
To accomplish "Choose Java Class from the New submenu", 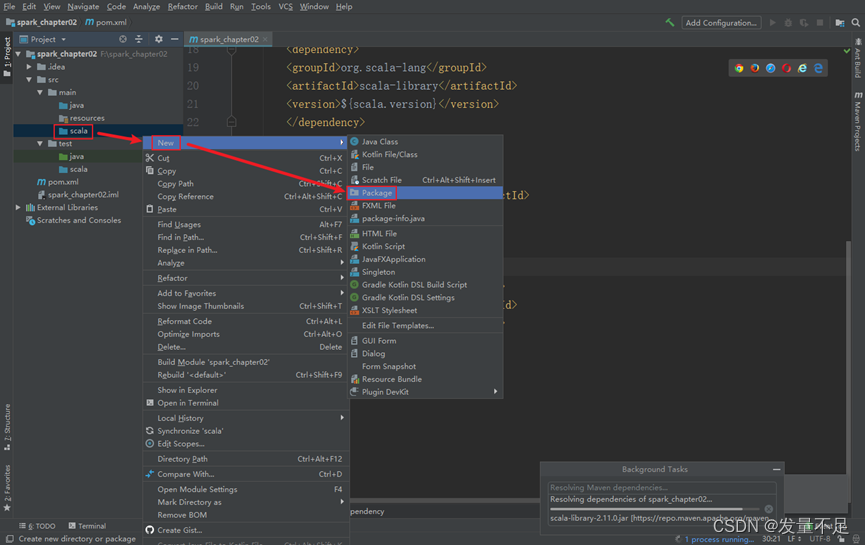I will pos(425,142).
